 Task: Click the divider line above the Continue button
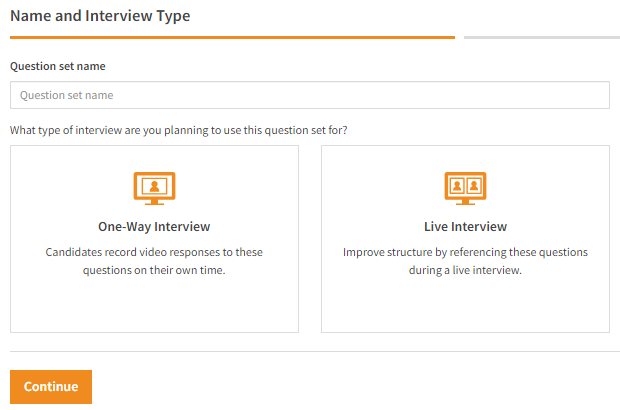(309, 352)
